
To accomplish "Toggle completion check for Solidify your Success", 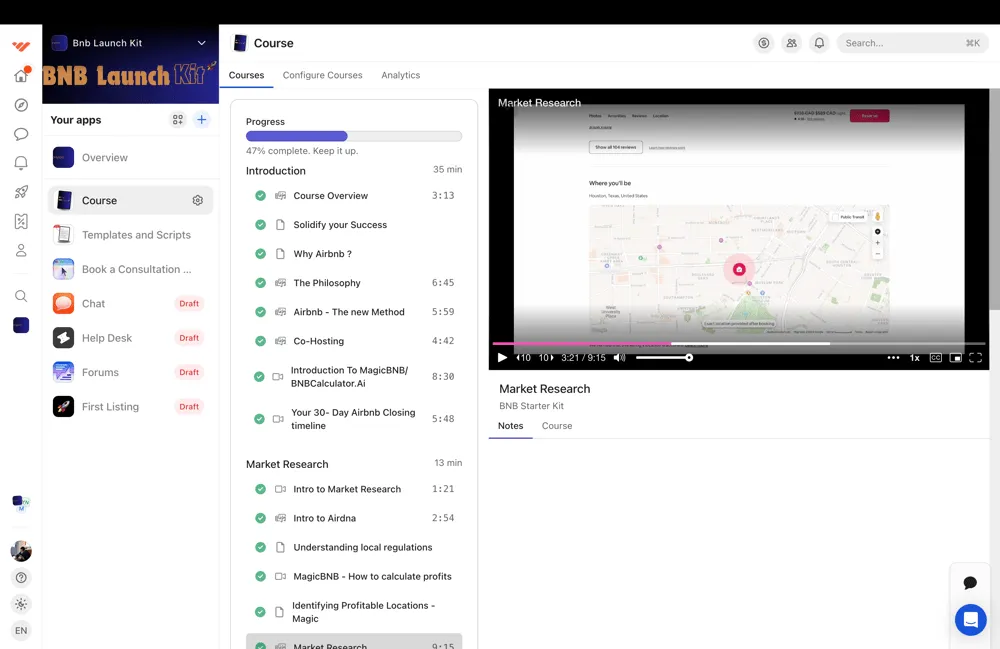I will click(260, 224).
